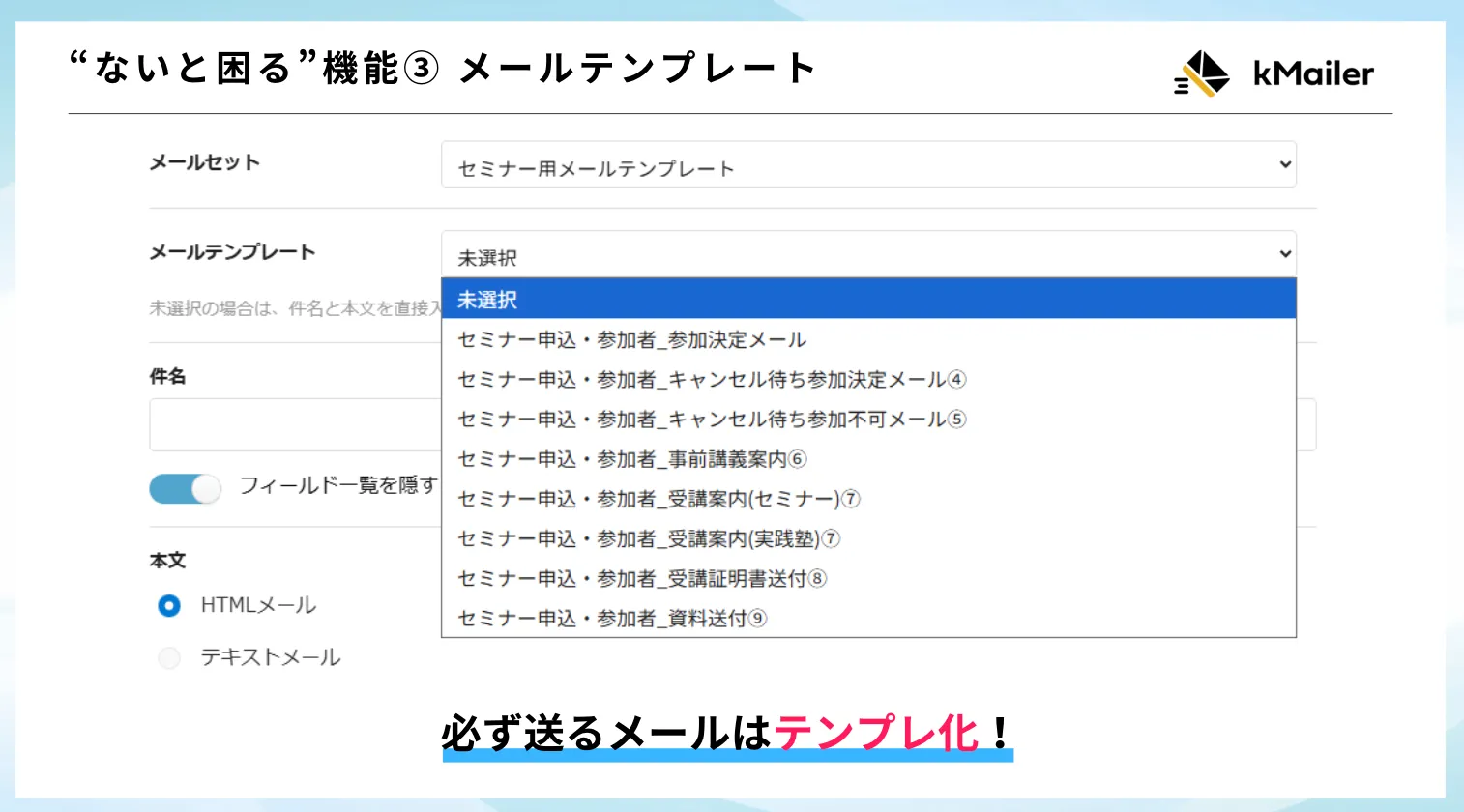Select 受講案内(セミナー)⑦ template
1464x812 pixels.
click(x=658, y=499)
